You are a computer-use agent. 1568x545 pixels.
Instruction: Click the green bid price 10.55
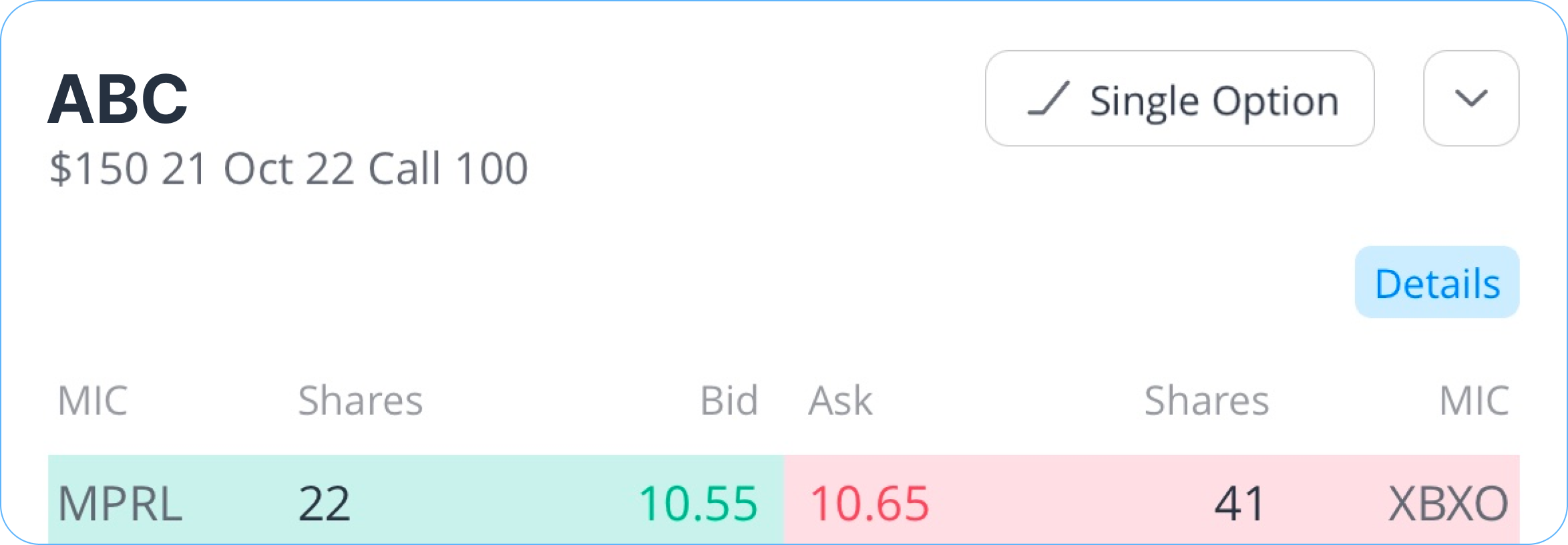click(697, 503)
